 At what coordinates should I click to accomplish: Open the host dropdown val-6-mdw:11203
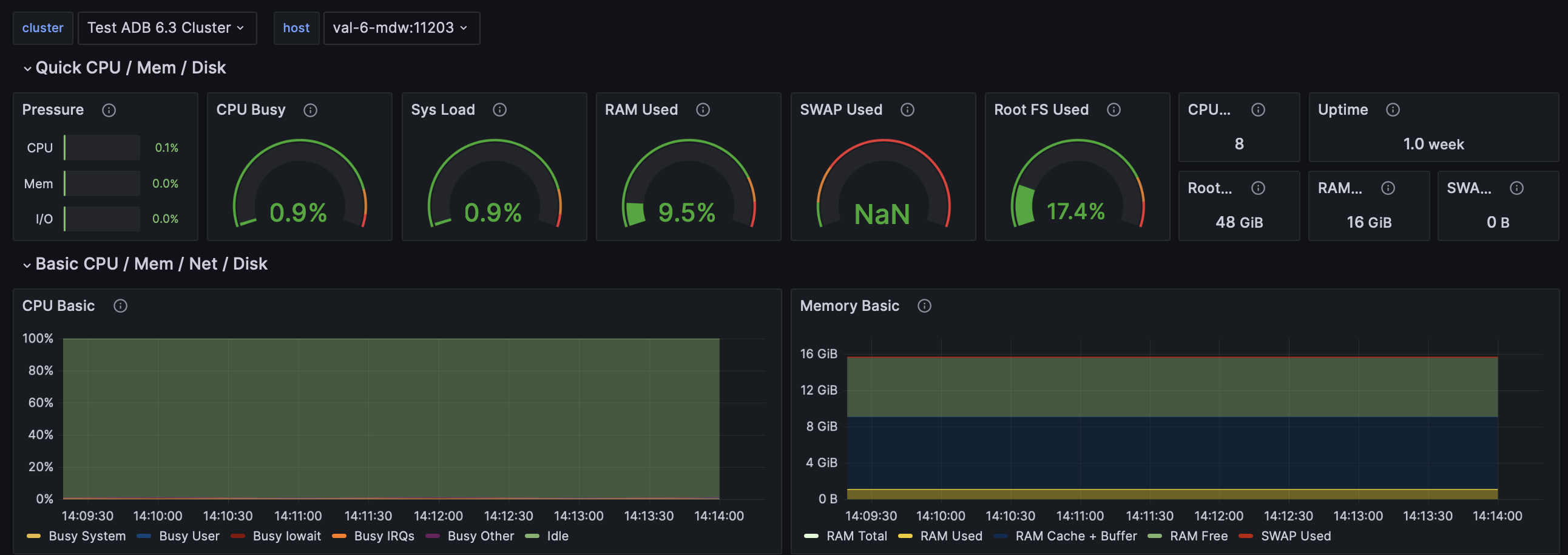401,28
